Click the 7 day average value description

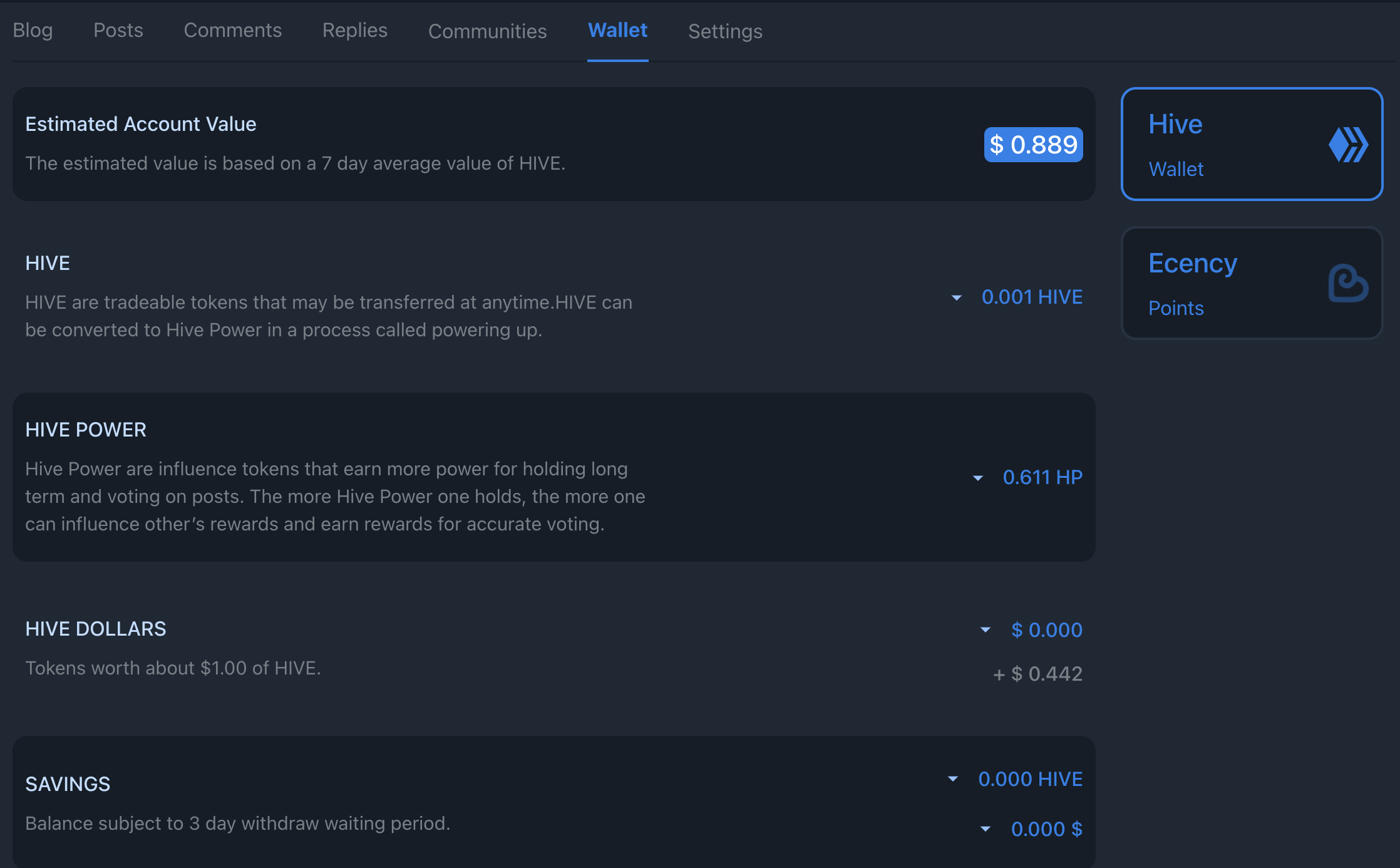[x=295, y=163]
